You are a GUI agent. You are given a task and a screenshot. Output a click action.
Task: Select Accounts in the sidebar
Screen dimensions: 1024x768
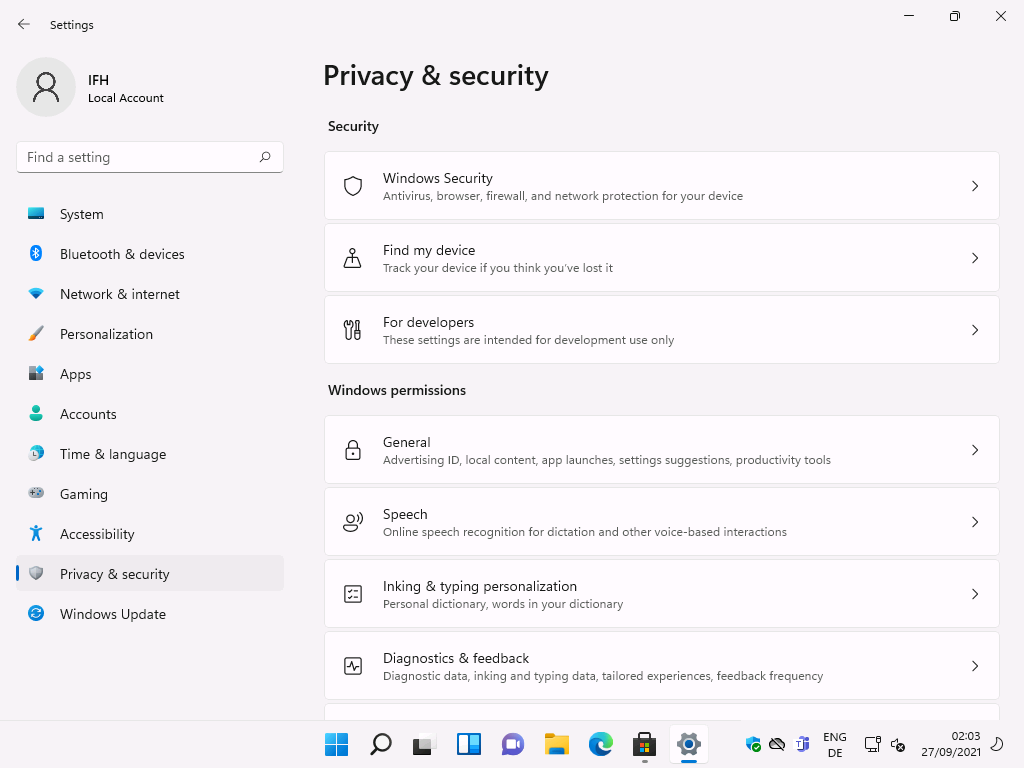(x=150, y=413)
